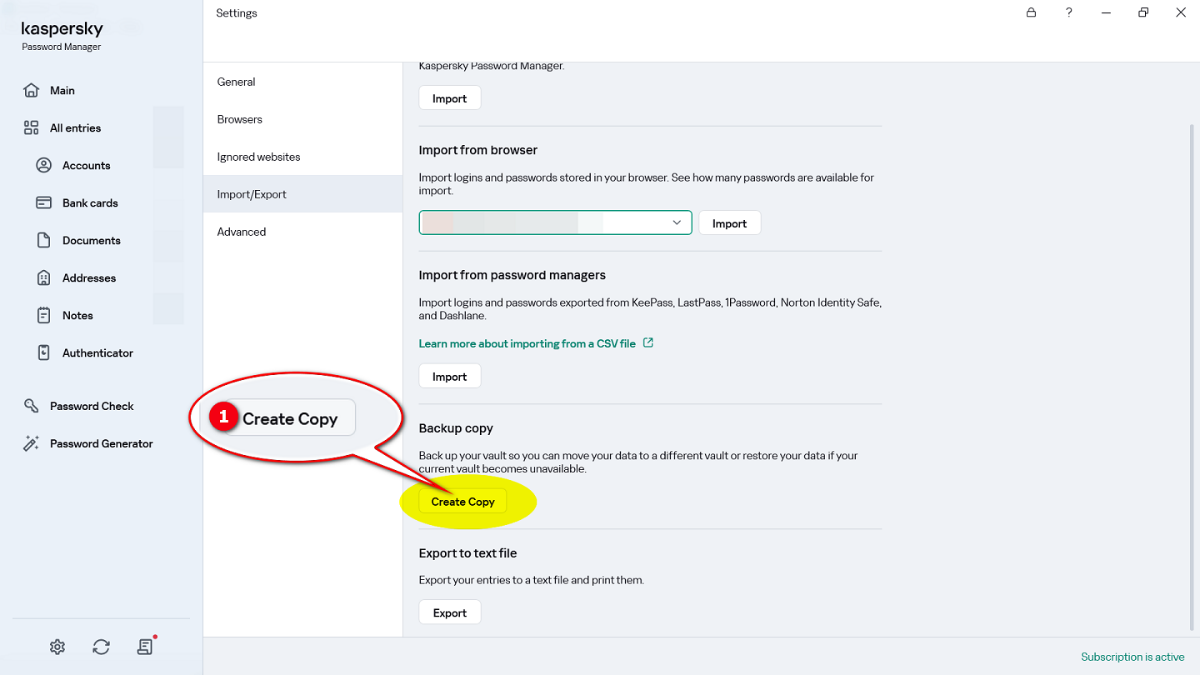
Task: Switch to the General settings tab
Action: pyautogui.click(x=236, y=82)
